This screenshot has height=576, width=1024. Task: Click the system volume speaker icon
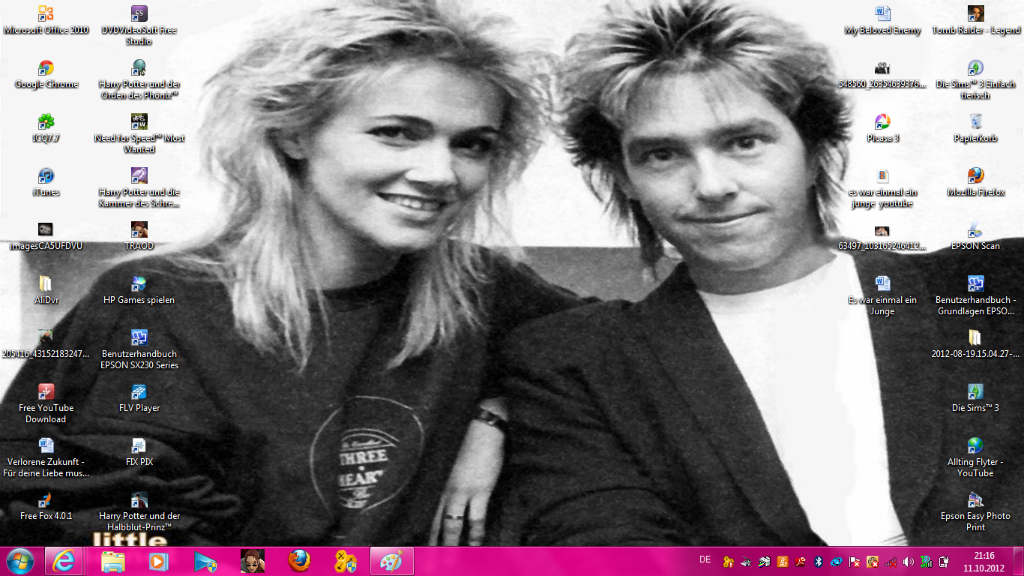pos(908,561)
